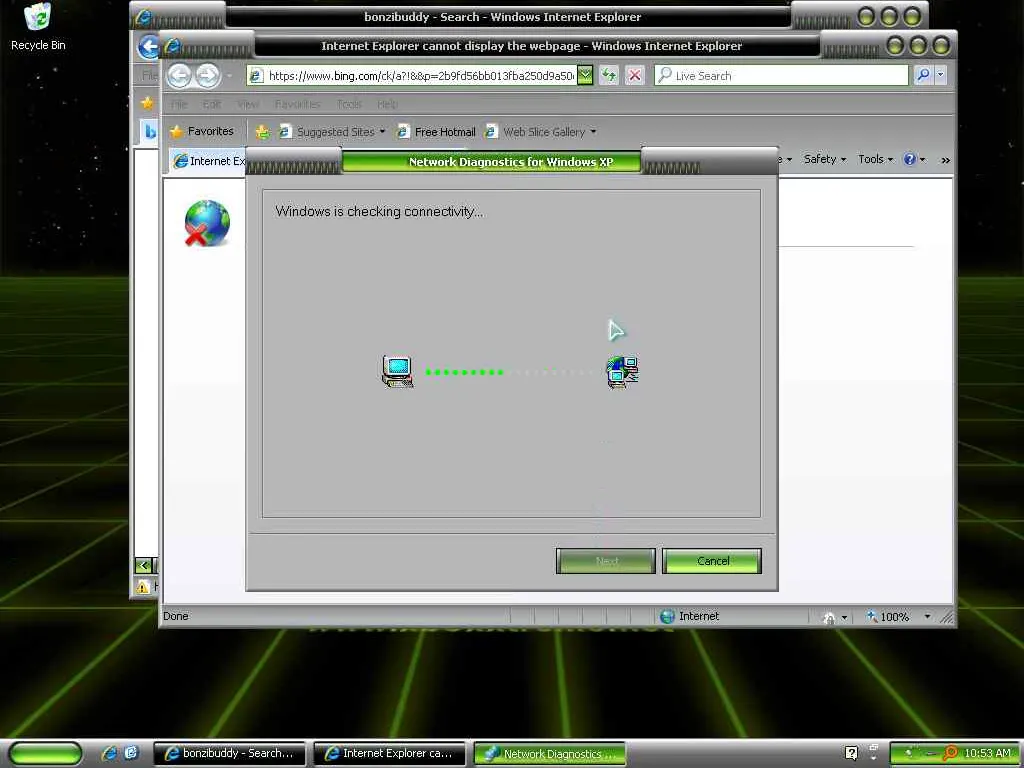Click the clock showing 10:53 AM
Screen dimensions: 1024x768
(987, 753)
